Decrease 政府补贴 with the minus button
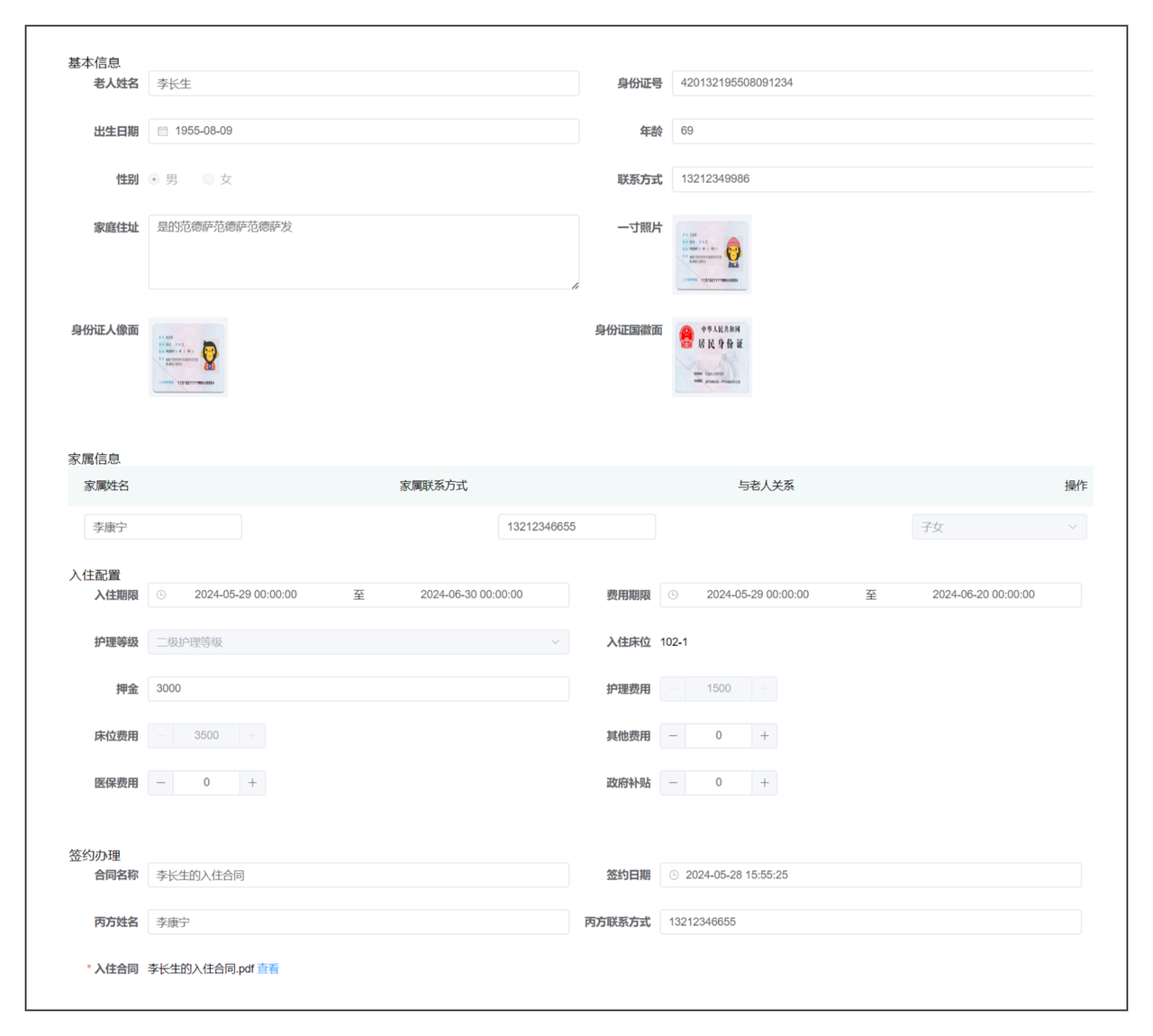This screenshot has height=1036, width=1153. pyautogui.click(x=673, y=783)
